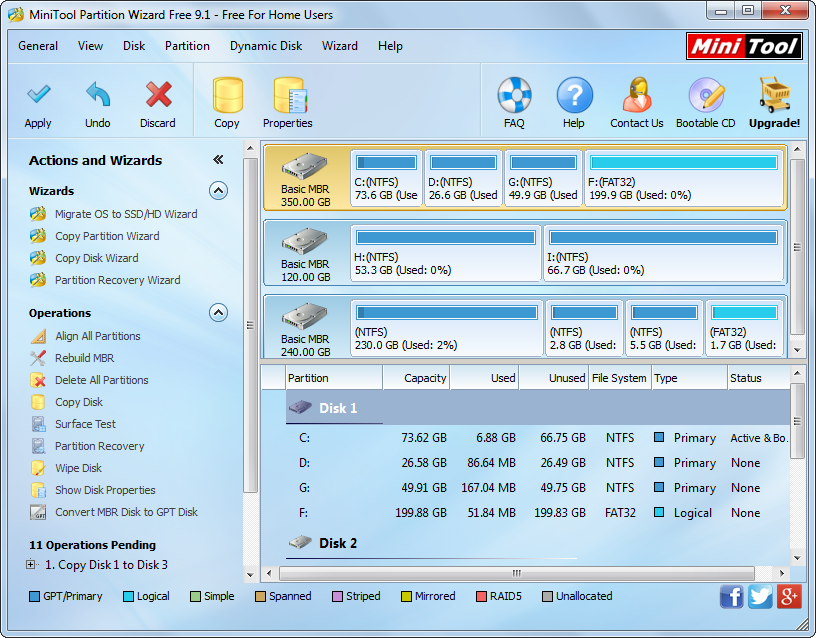Select the 240.00 GB Basic MBR disk icon
Screen dimensions: 816x638
pos(305,316)
